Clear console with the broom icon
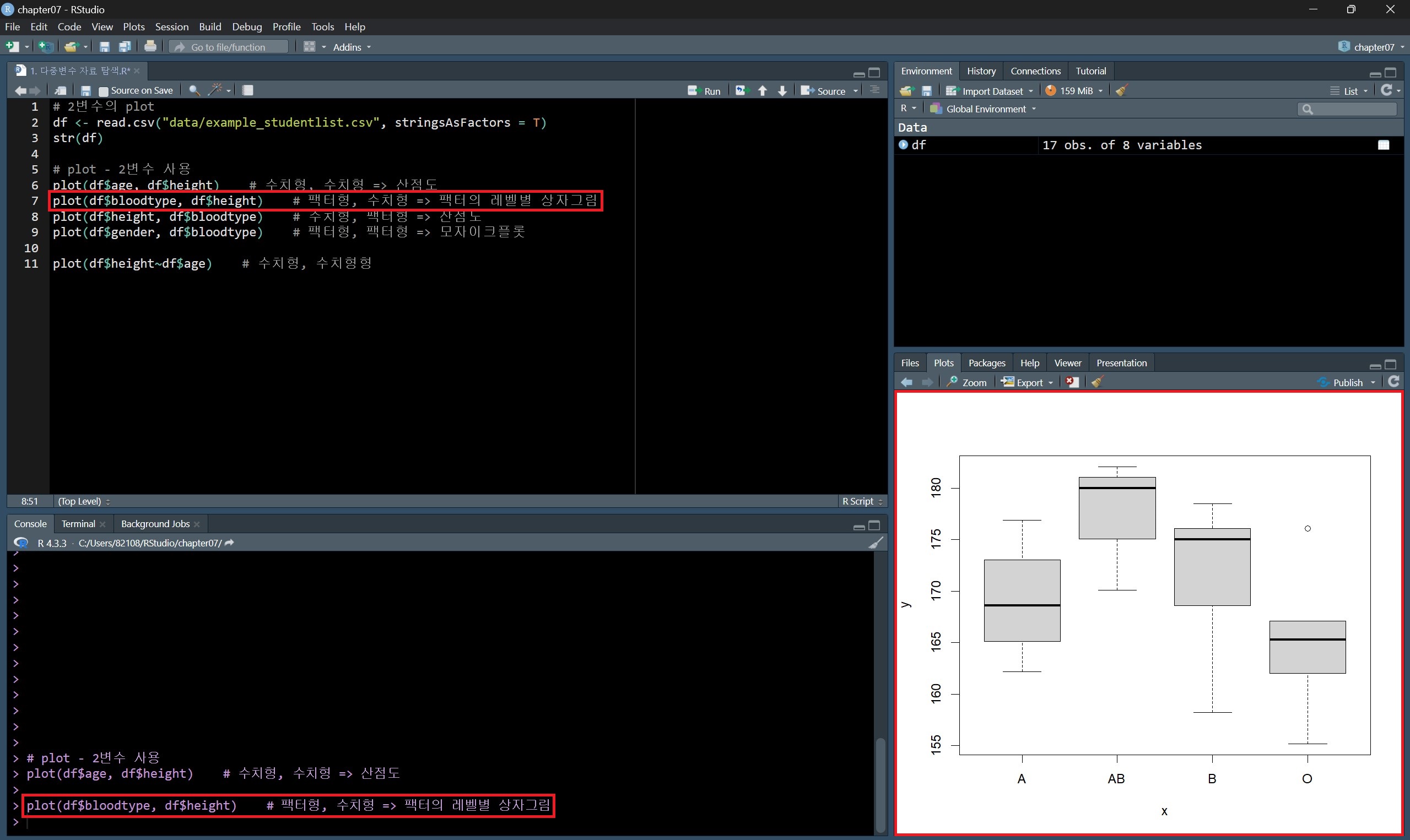This screenshot has width=1410, height=840. click(876, 543)
